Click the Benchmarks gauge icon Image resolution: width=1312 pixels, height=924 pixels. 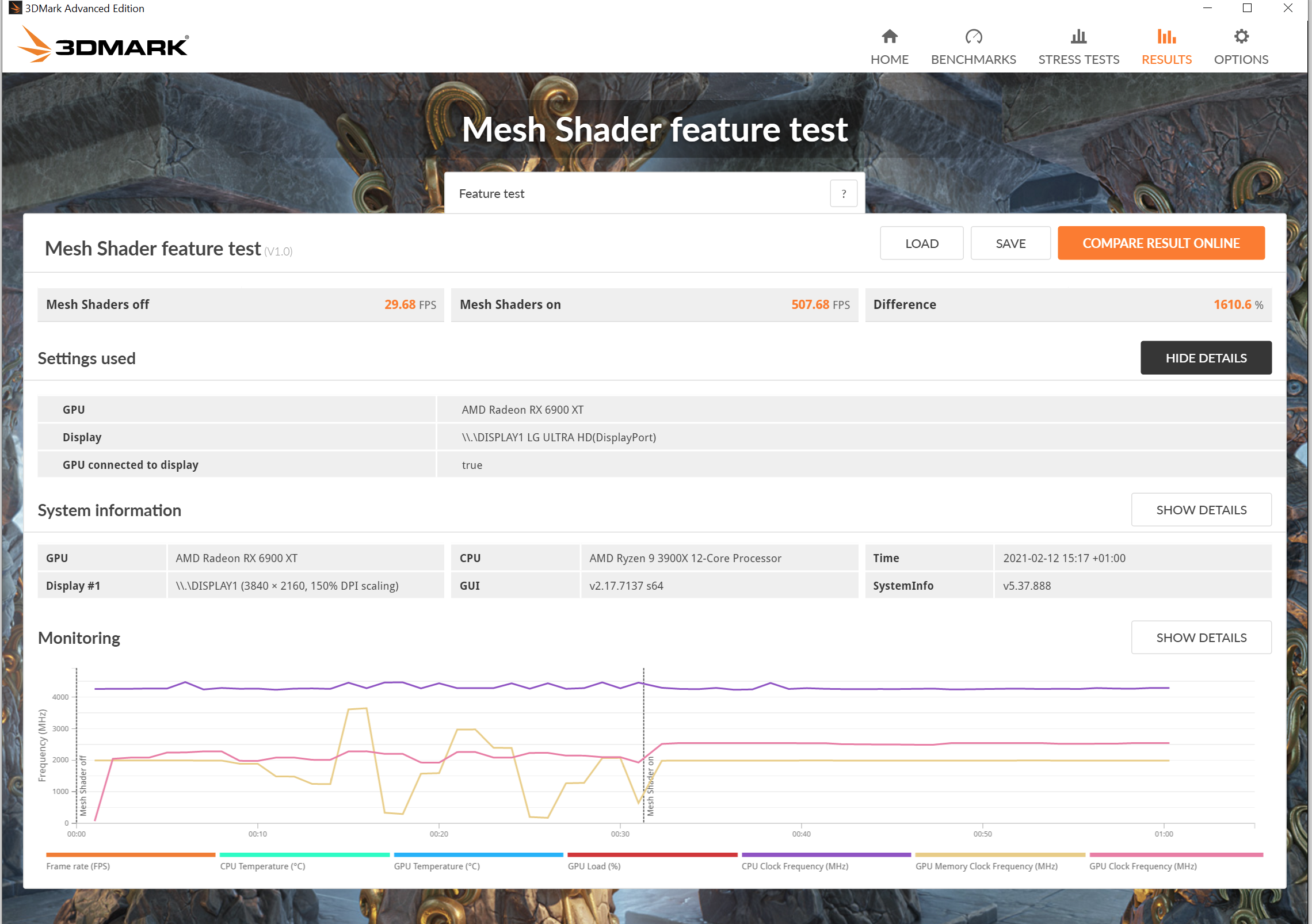point(973,36)
